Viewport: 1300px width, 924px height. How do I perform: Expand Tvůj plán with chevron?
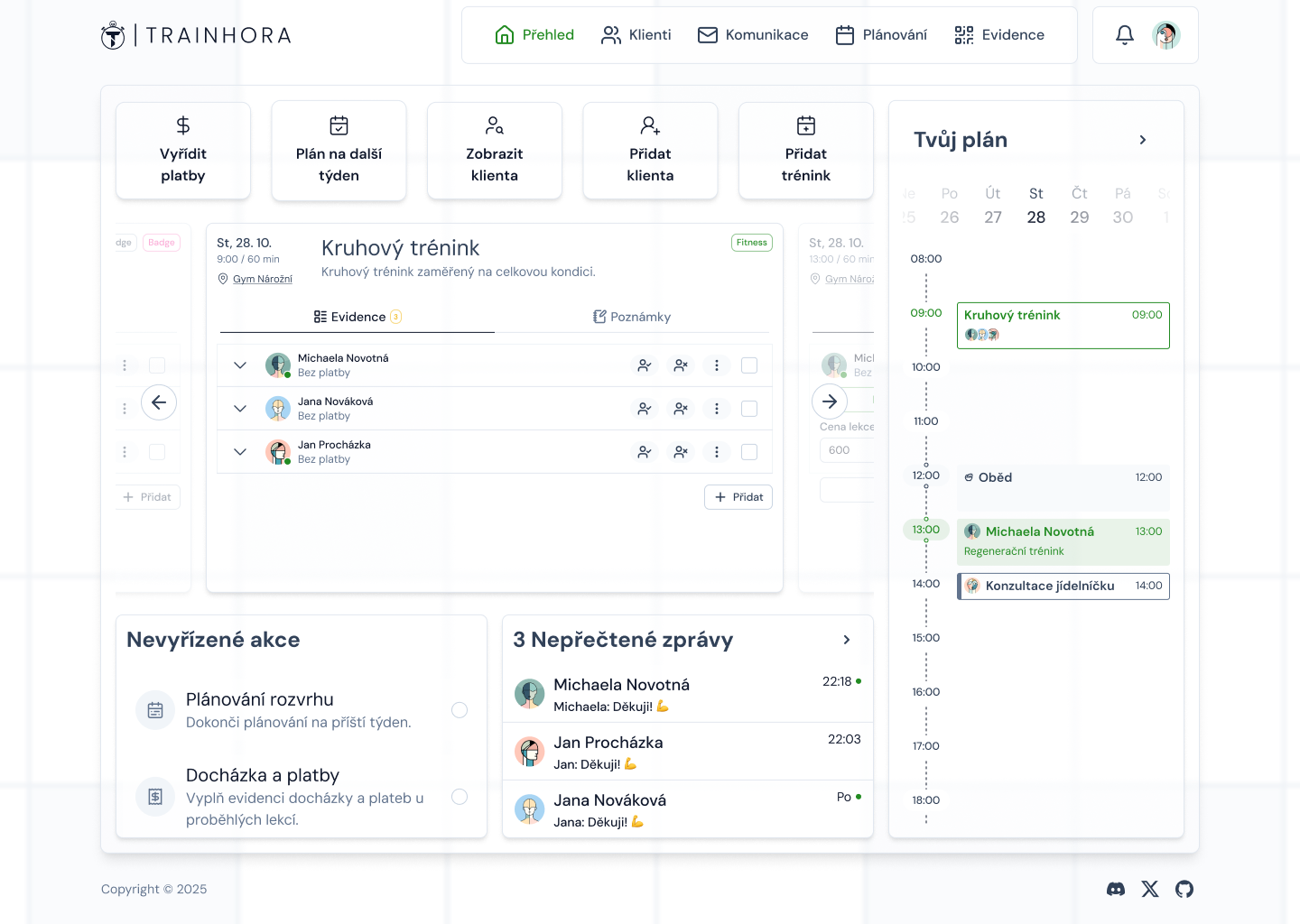(x=1143, y=140)
